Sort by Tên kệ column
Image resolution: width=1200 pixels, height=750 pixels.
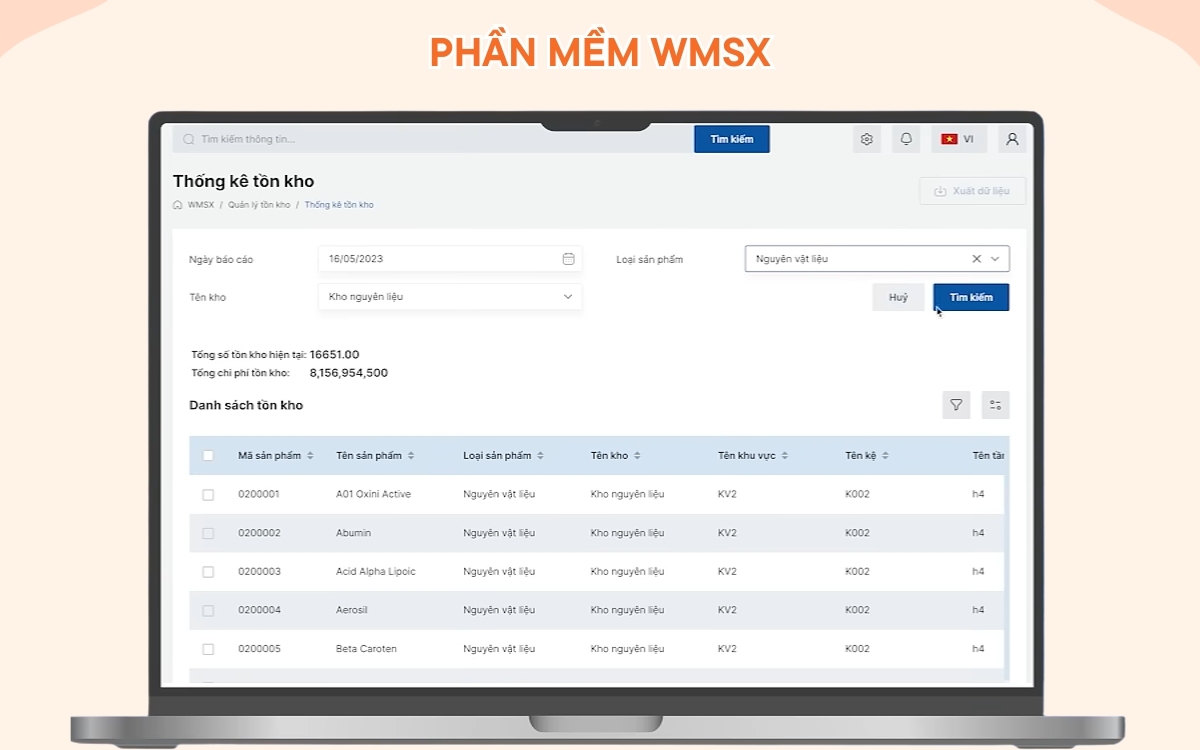click(886, 456)
